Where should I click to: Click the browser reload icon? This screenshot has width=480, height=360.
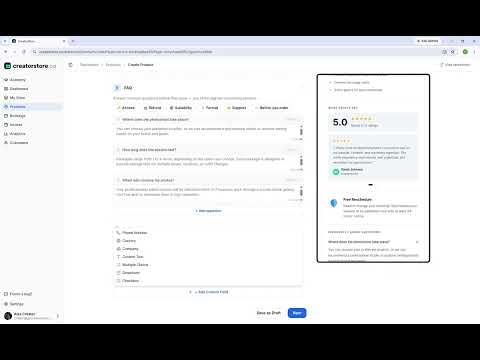click(x=24, y=52)
